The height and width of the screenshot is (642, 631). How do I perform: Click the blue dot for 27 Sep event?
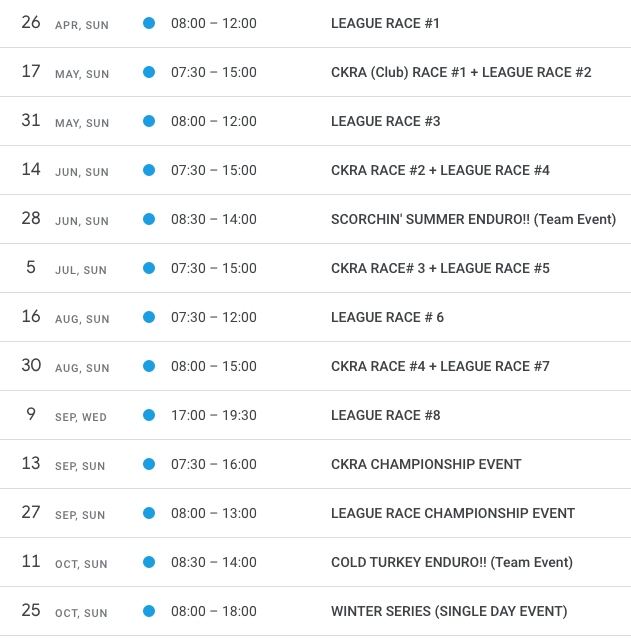[x=149, y=513]
